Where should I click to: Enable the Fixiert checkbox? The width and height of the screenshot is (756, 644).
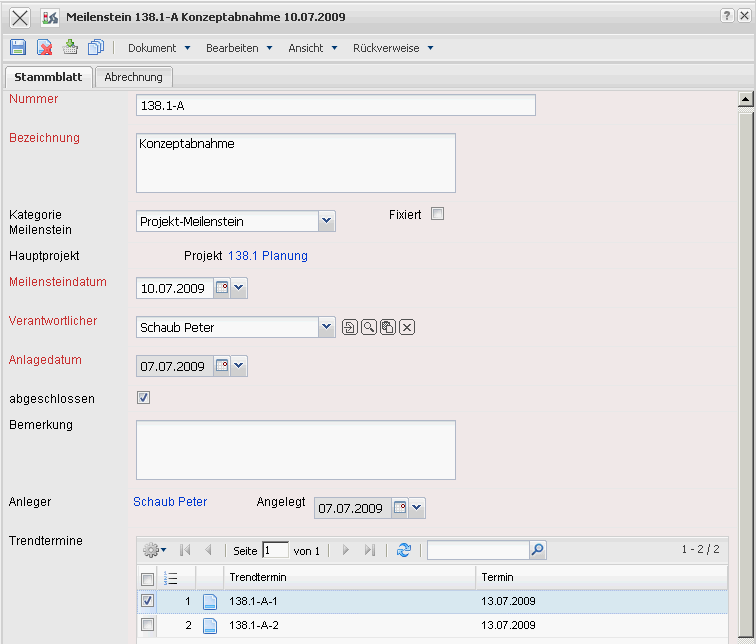437,213
